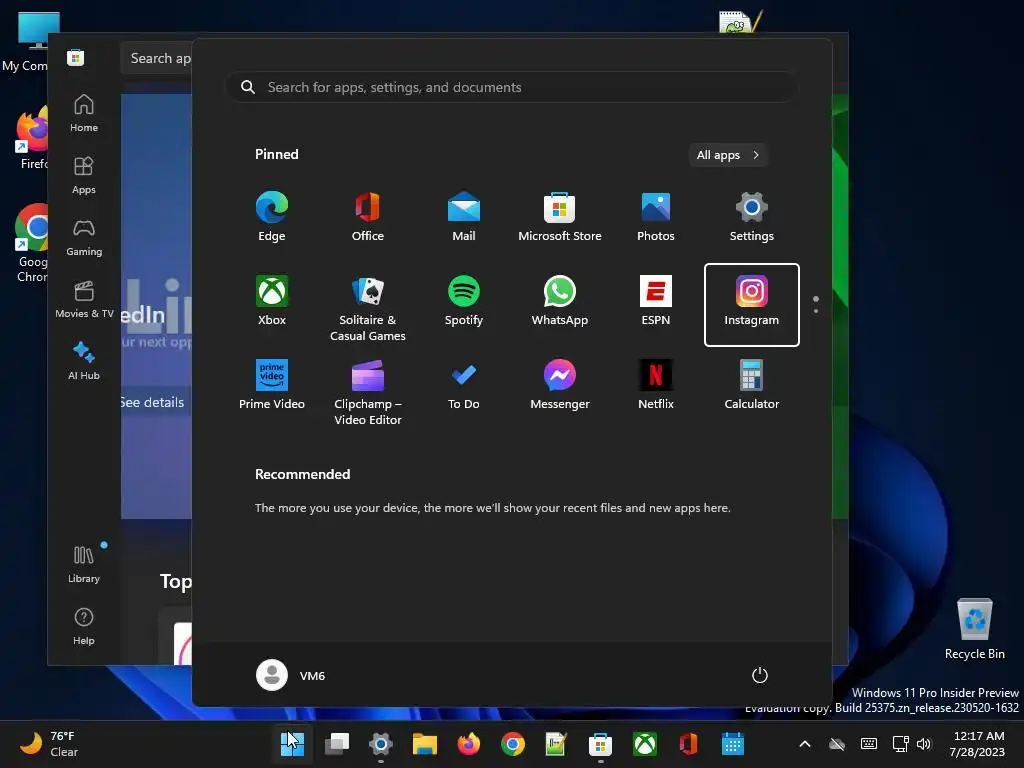Open Xbox app from the taskbar
Screen dimensions: 1024x768
pyautogui.click(x=645, y=744)
